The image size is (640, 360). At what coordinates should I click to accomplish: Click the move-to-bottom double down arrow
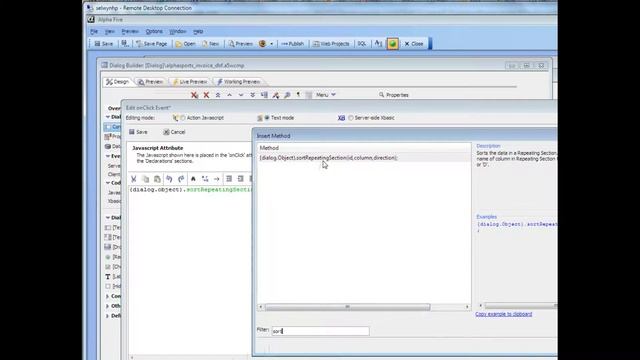(253, 95)
